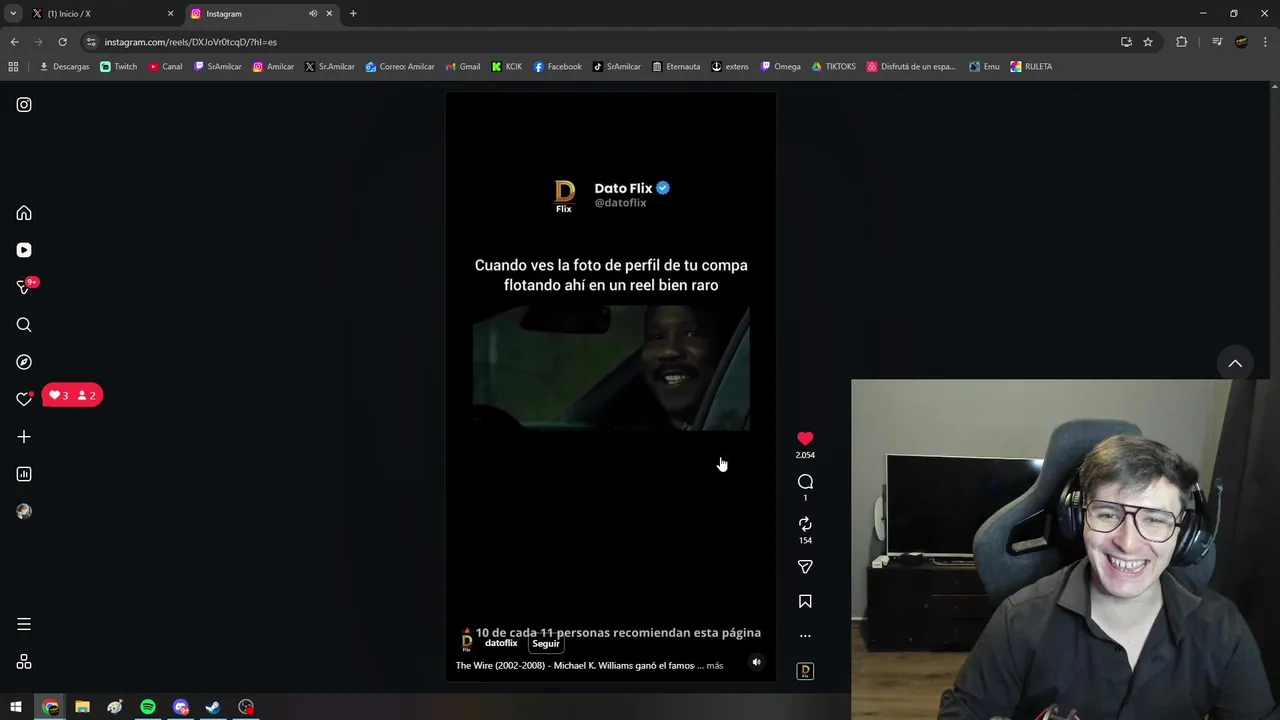
Task: Open Facebook bookmark
Action: click(x=557, y=67)
